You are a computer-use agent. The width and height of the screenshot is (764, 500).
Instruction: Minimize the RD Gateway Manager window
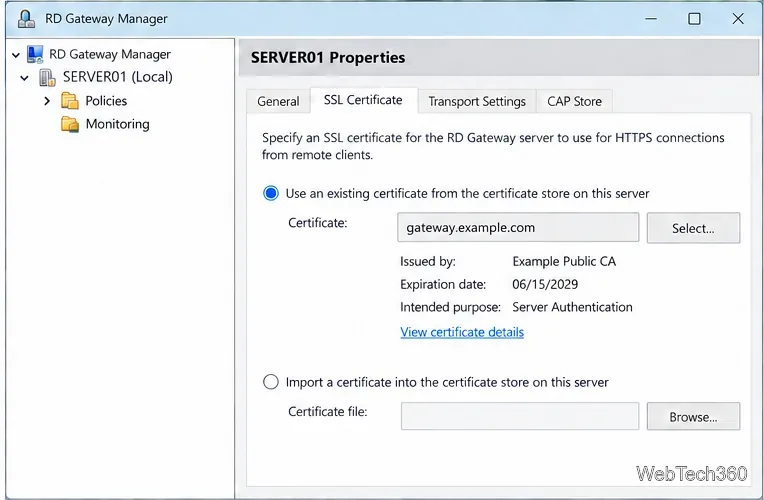point(651,19)
